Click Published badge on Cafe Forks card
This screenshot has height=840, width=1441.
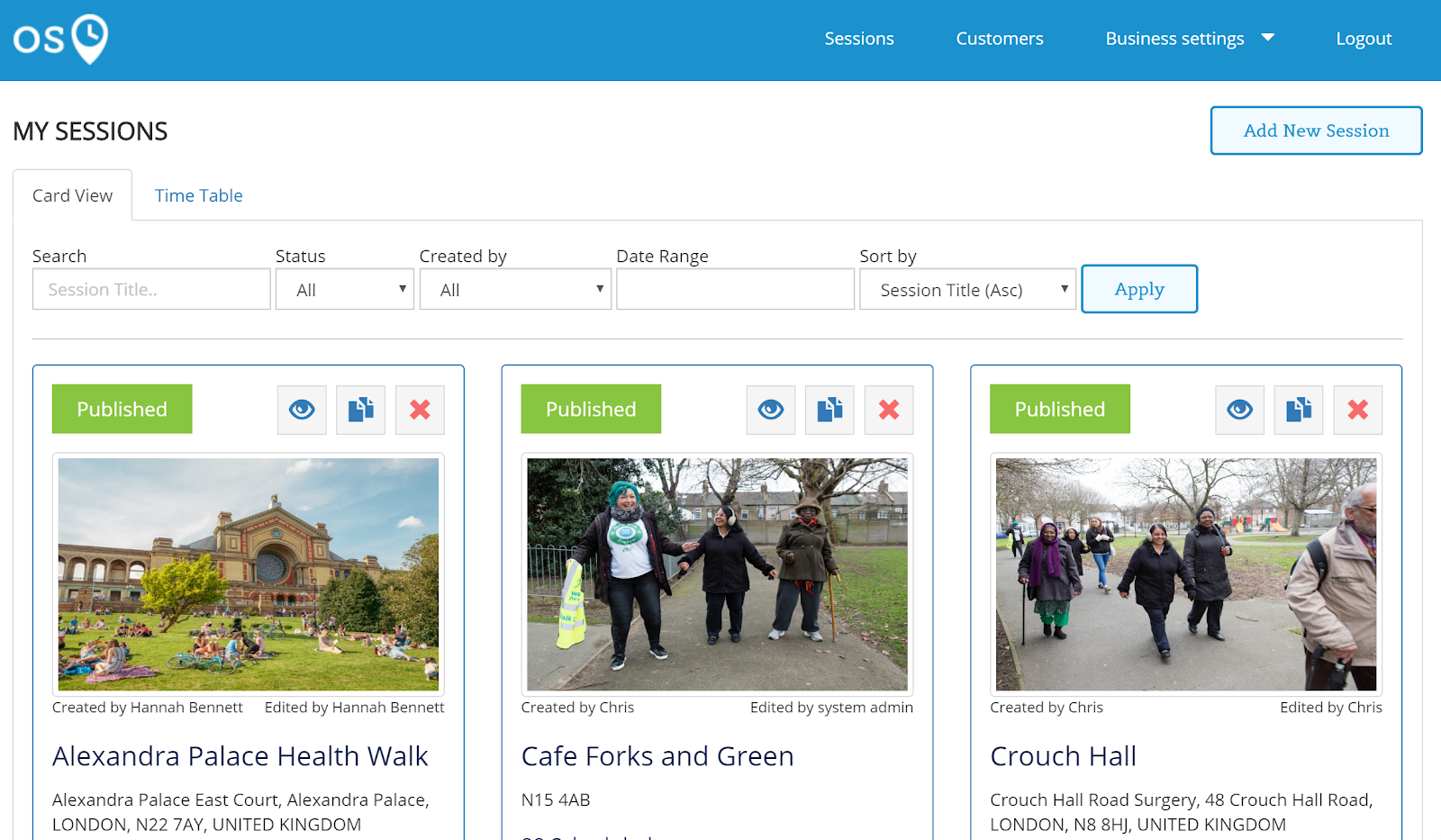click(591, 409)
